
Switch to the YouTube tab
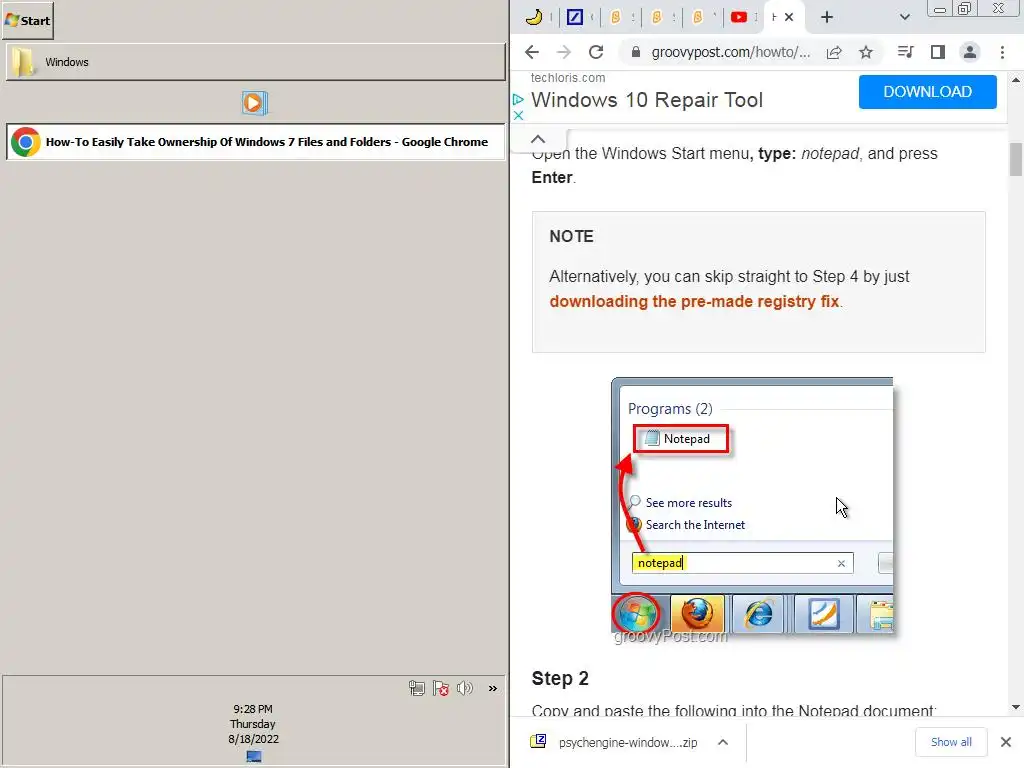(x=739, y=17)
